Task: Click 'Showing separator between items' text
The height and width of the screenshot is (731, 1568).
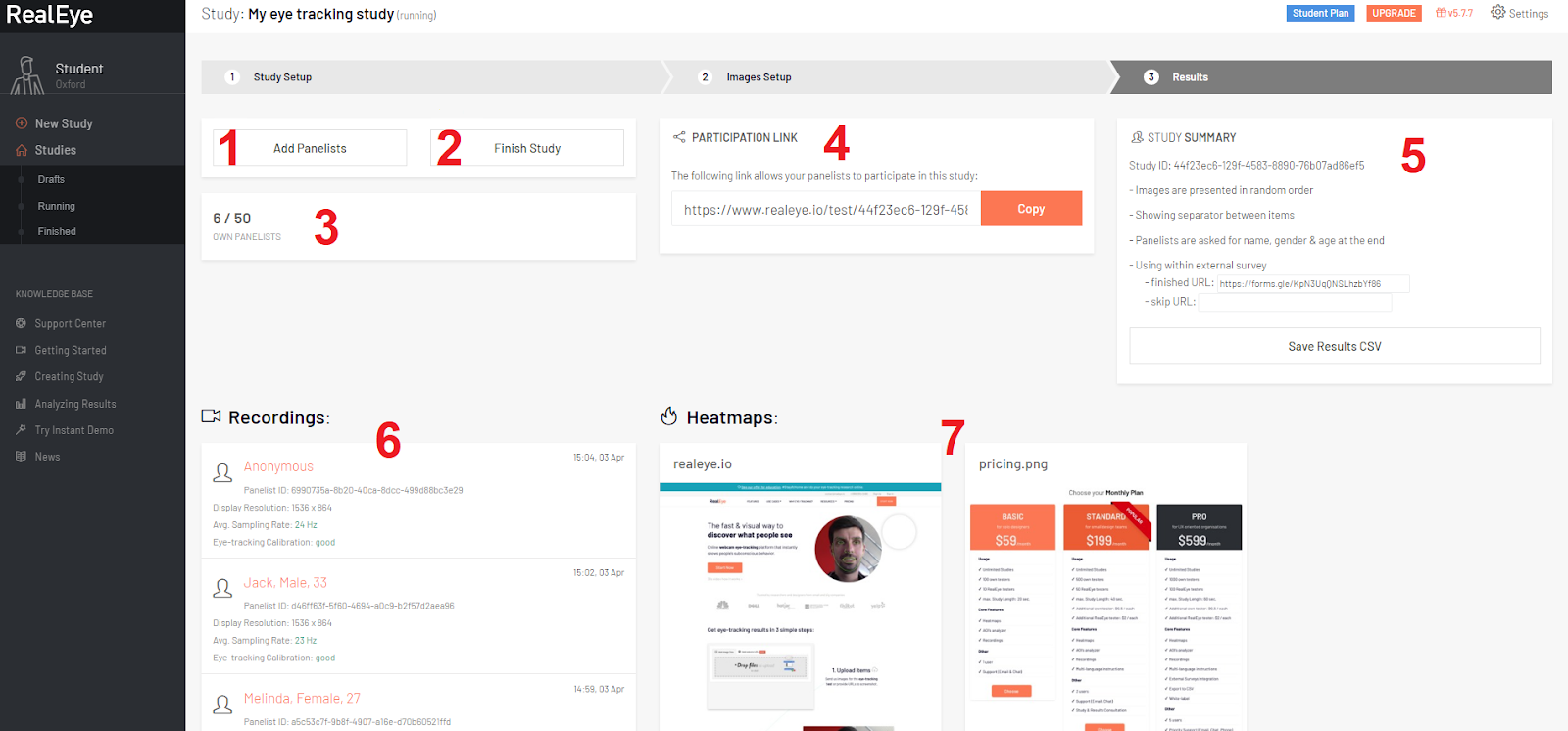Action: tap(1214, 215)
